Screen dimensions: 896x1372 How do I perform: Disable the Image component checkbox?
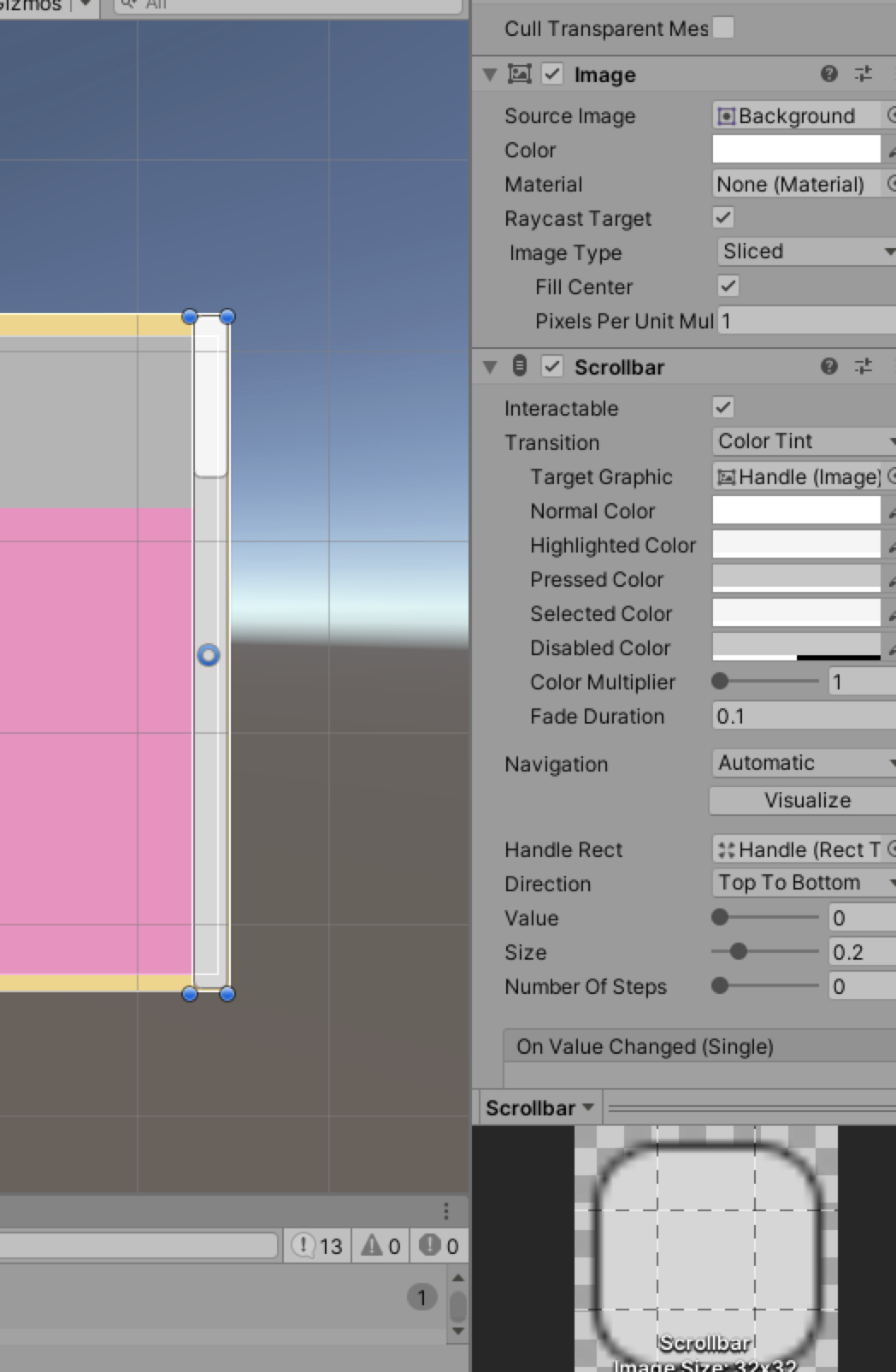(x=552, y=74)
